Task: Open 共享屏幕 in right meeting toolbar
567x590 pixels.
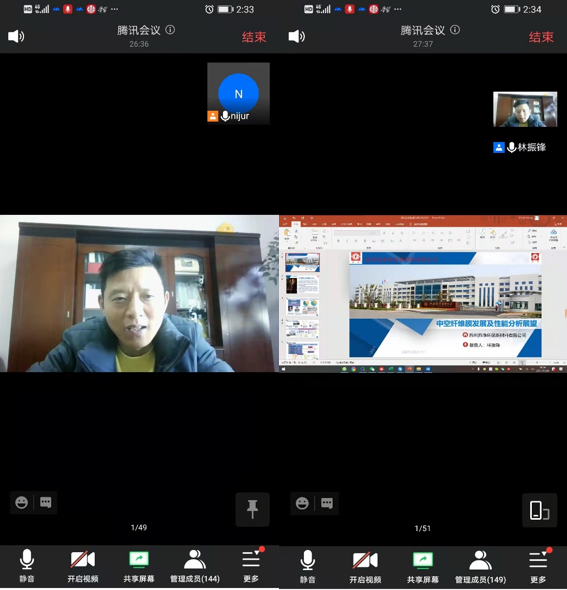Action: click(x=423, y=567)
